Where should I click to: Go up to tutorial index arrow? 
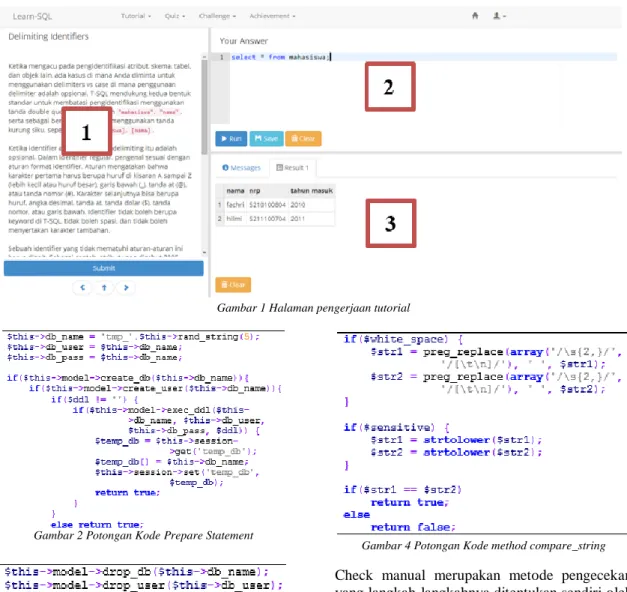coord(104,288)
